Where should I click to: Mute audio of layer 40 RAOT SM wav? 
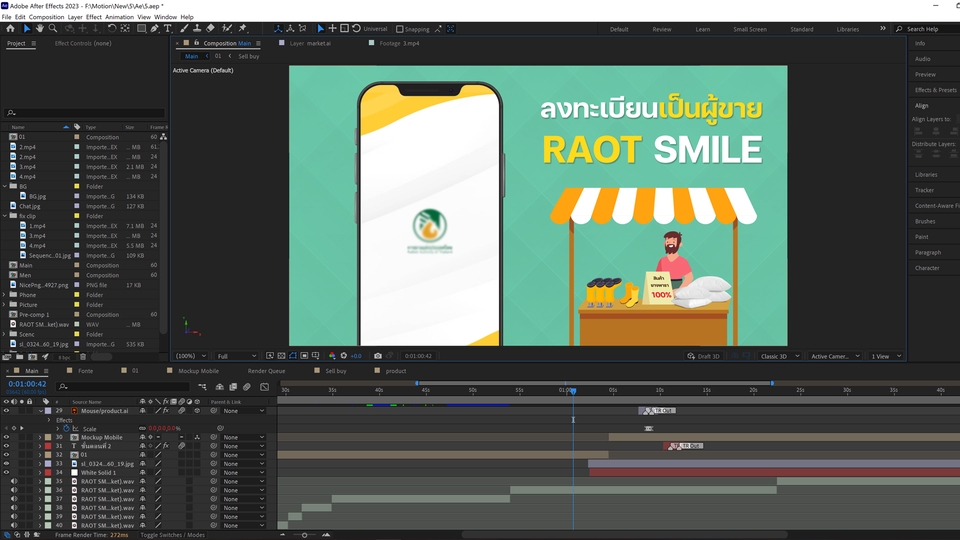point(13,525)
